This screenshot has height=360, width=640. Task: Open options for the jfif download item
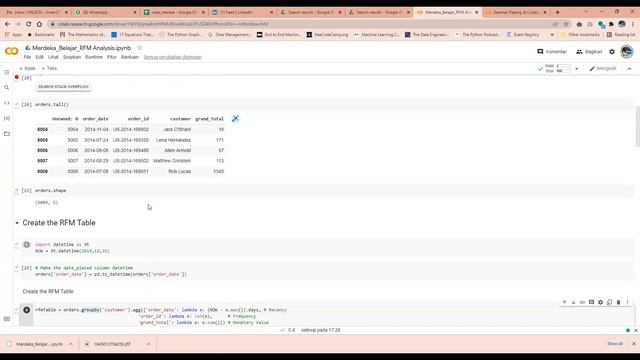pyautogui.click(x=148, y=344)
